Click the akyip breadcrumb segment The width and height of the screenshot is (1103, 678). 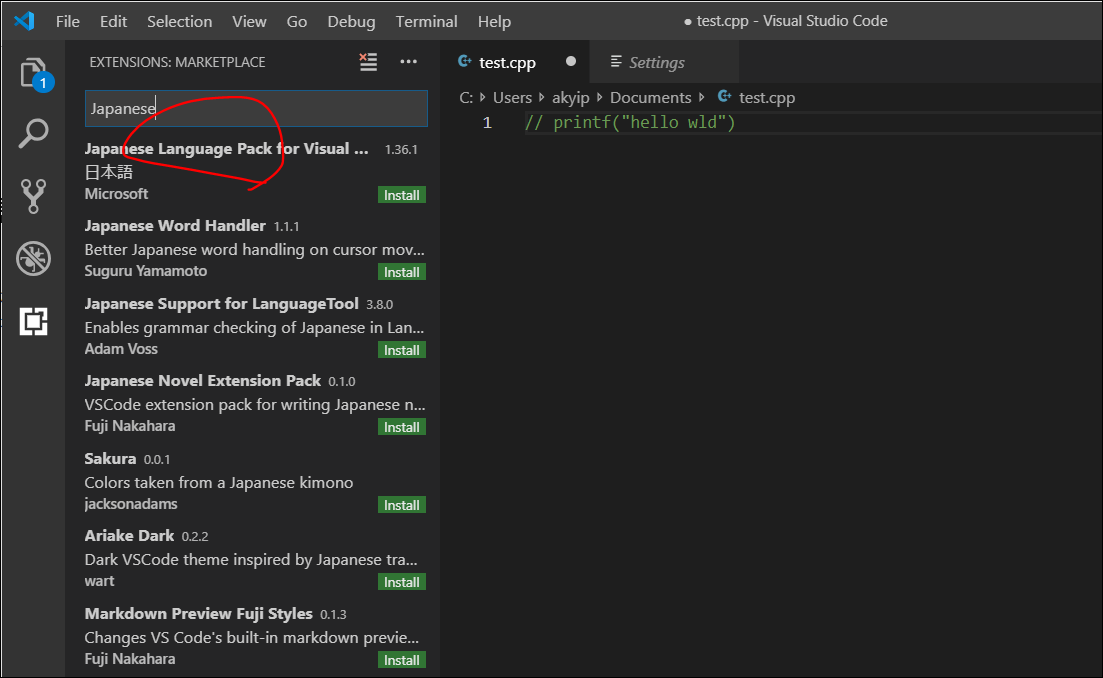click(570, 97)
